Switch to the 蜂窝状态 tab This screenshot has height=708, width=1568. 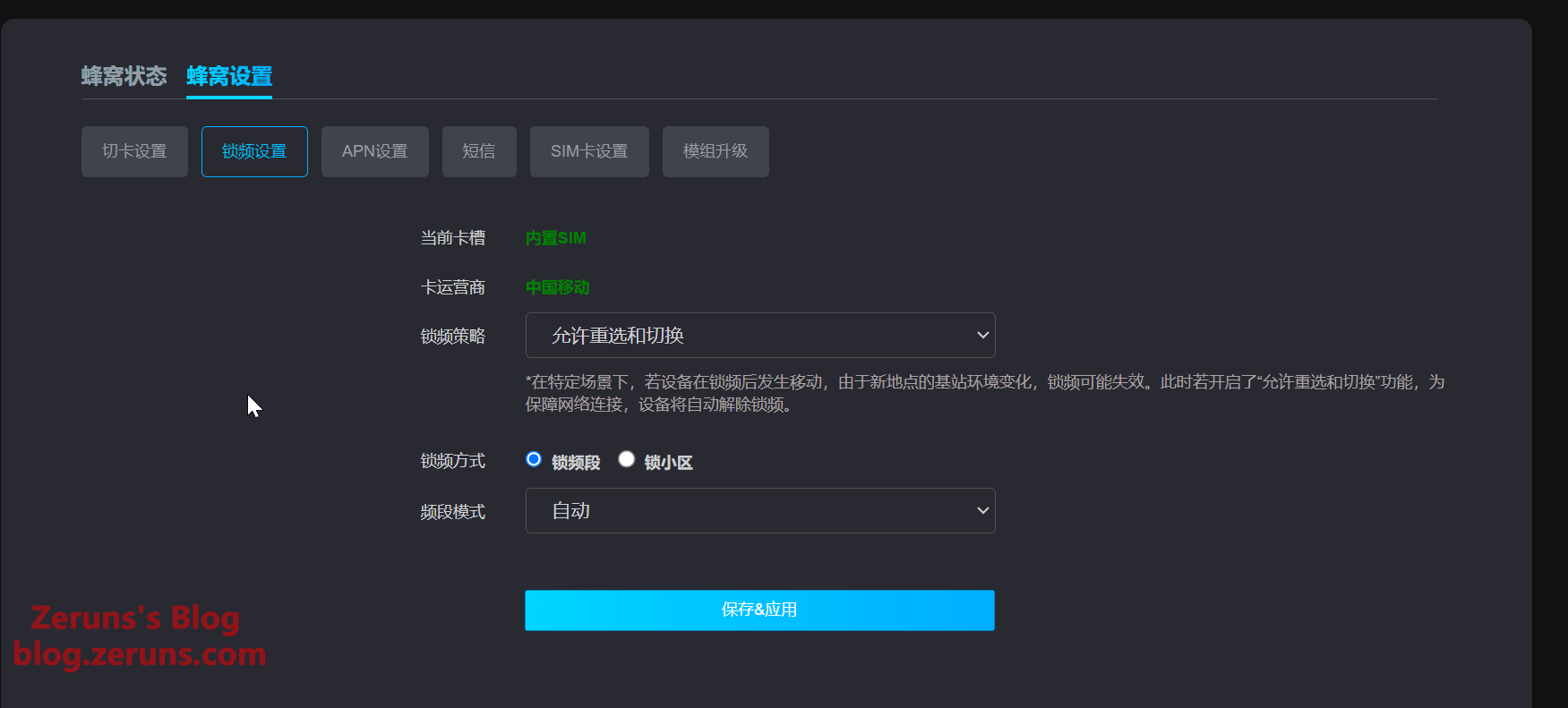(124, 76)
